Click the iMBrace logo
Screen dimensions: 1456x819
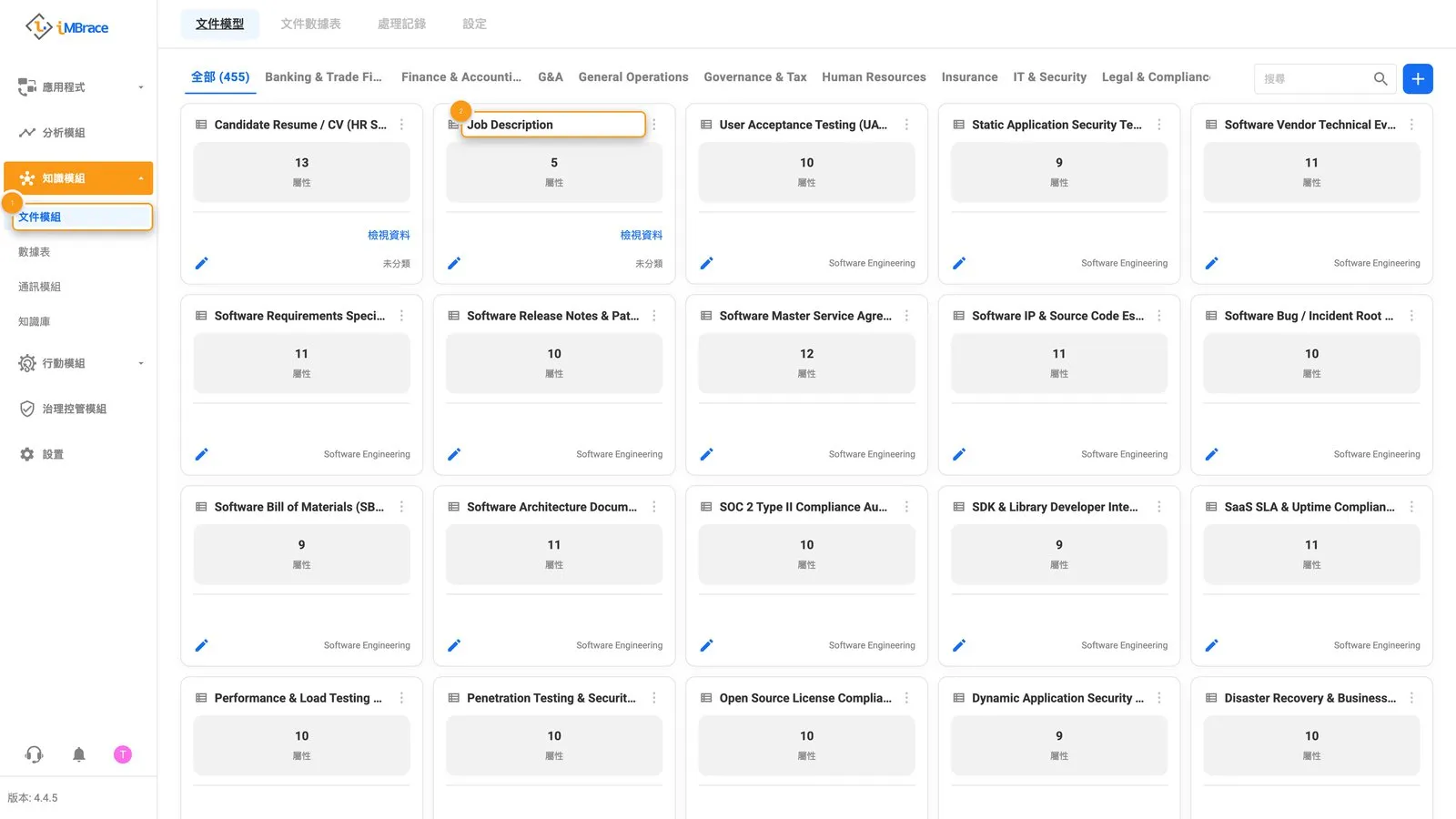pos(66,27)
